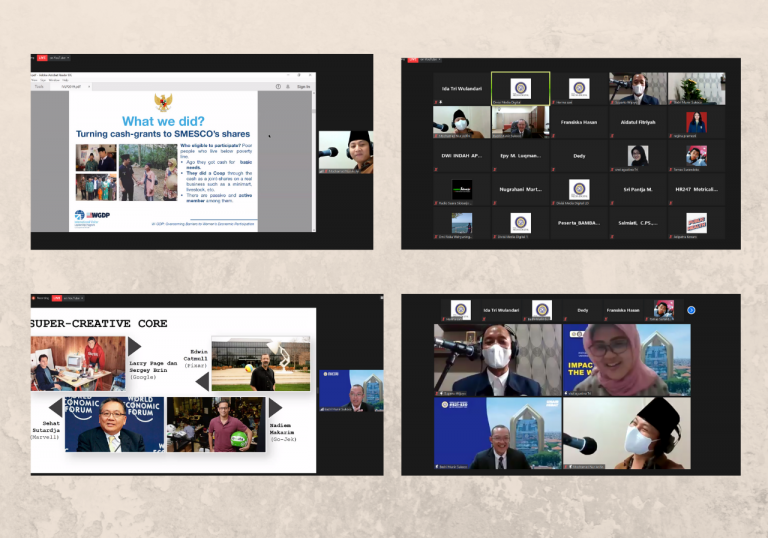Viewport: 768px width, 538px height.
Task: Select gallery tile of man in black cap
Action: coord(627,433)
